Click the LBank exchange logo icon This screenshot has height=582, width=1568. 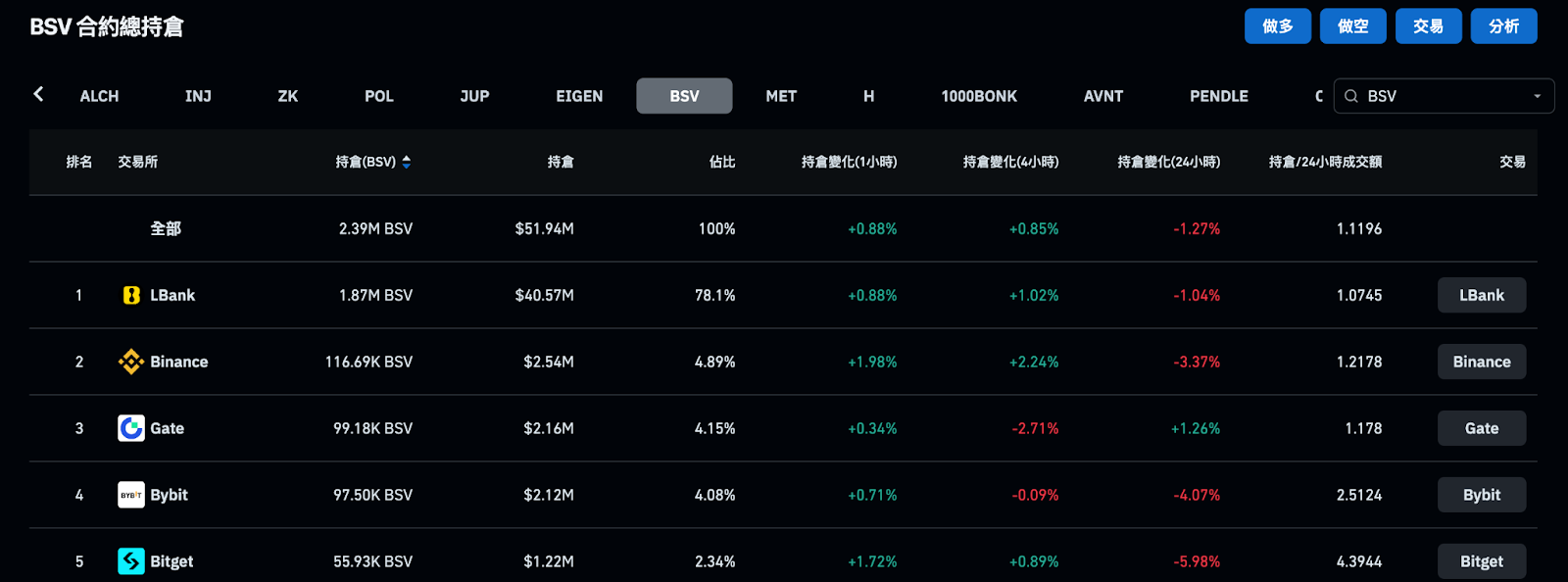(x=131, y=295)
